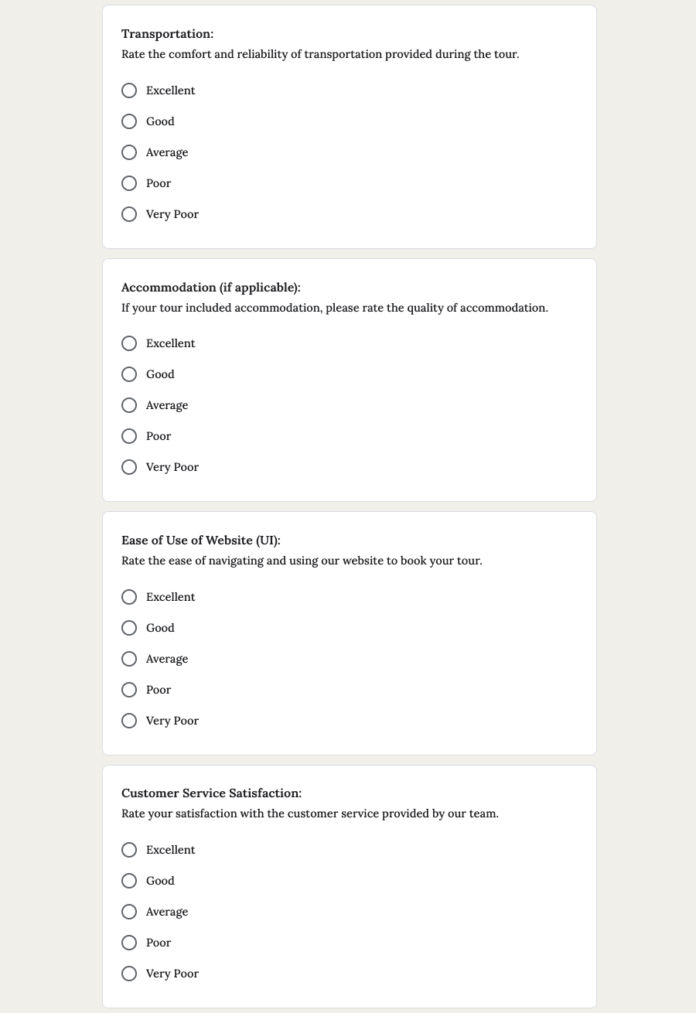The image size is (696, 1013).
Task: Select Very Poor for Transportation rating
Action: pos(129,214)
